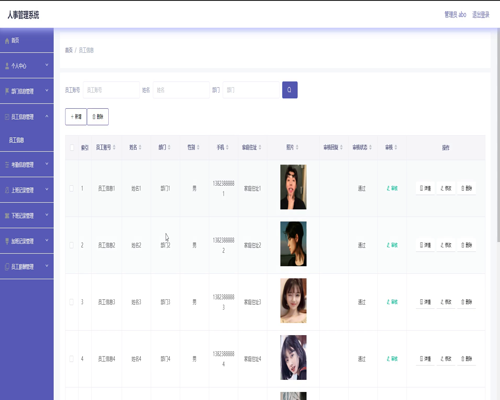Viewport: 500px width, 400px height.
Task: Tick the checkbox for row 4
Action: click(x=71, y=359)
